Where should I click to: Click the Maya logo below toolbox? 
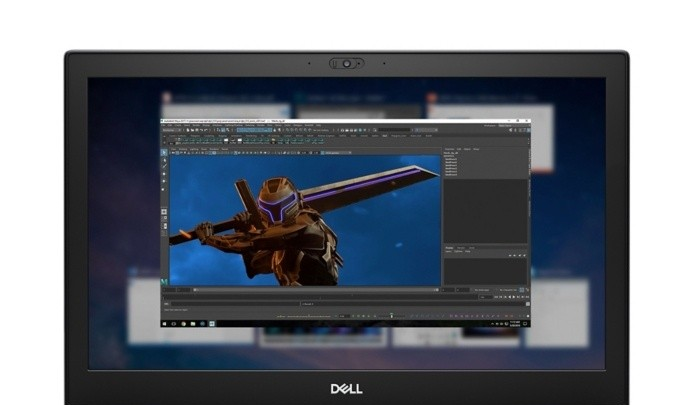(164, 282)
